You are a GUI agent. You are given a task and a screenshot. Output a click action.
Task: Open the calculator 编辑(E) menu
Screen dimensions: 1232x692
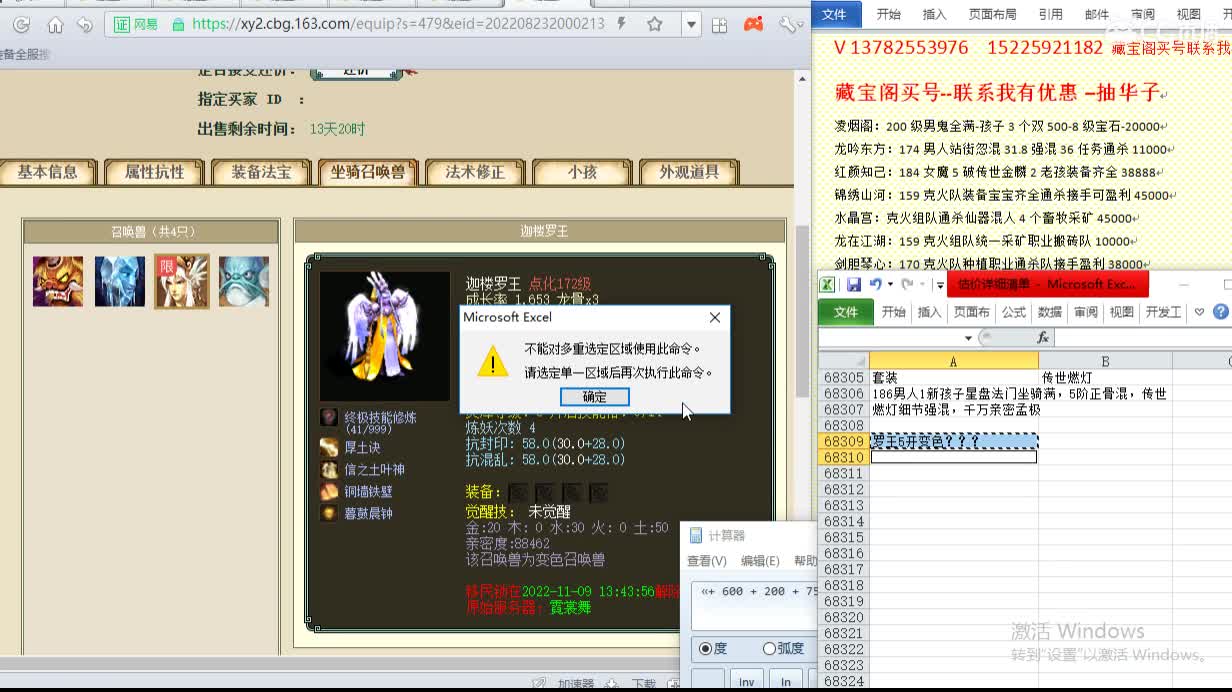tap(759, 561)
